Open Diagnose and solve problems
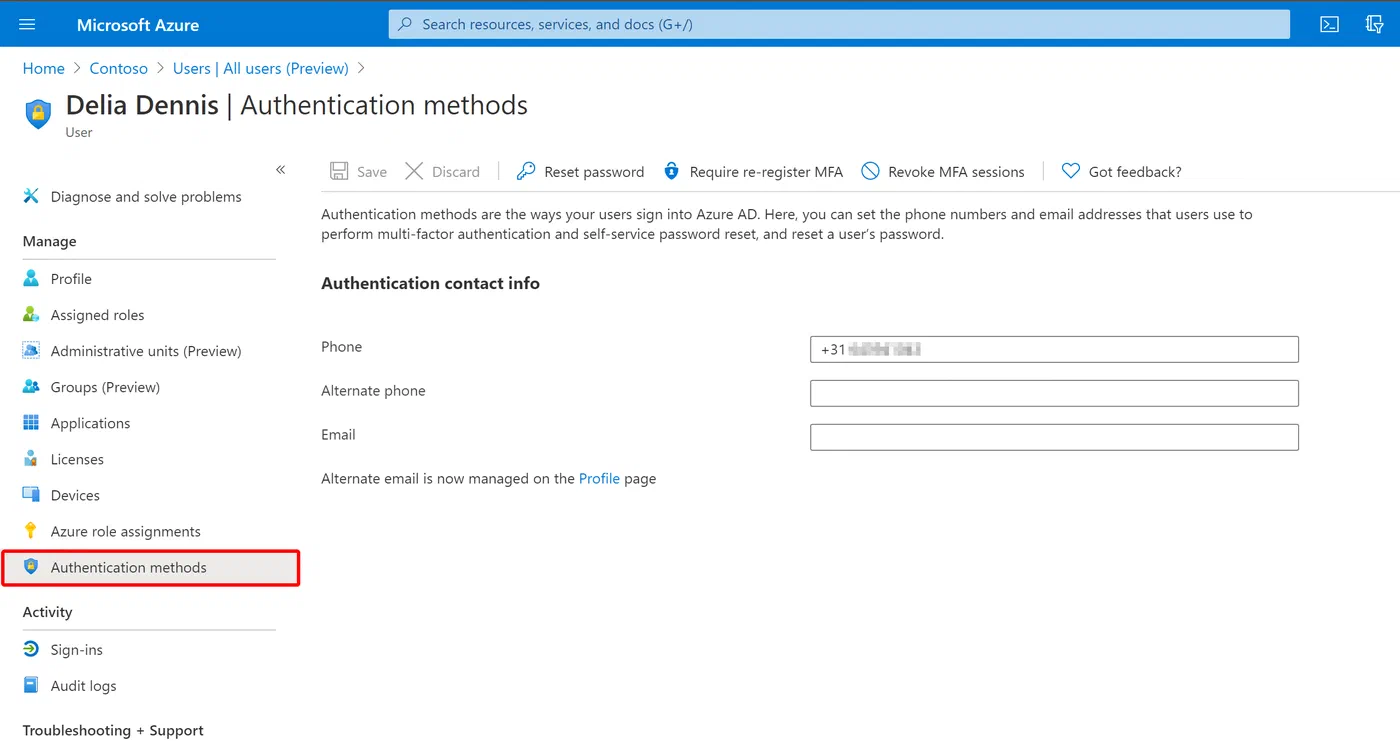Viewport: 1400px width, 745px height. (x=146, y=197)
